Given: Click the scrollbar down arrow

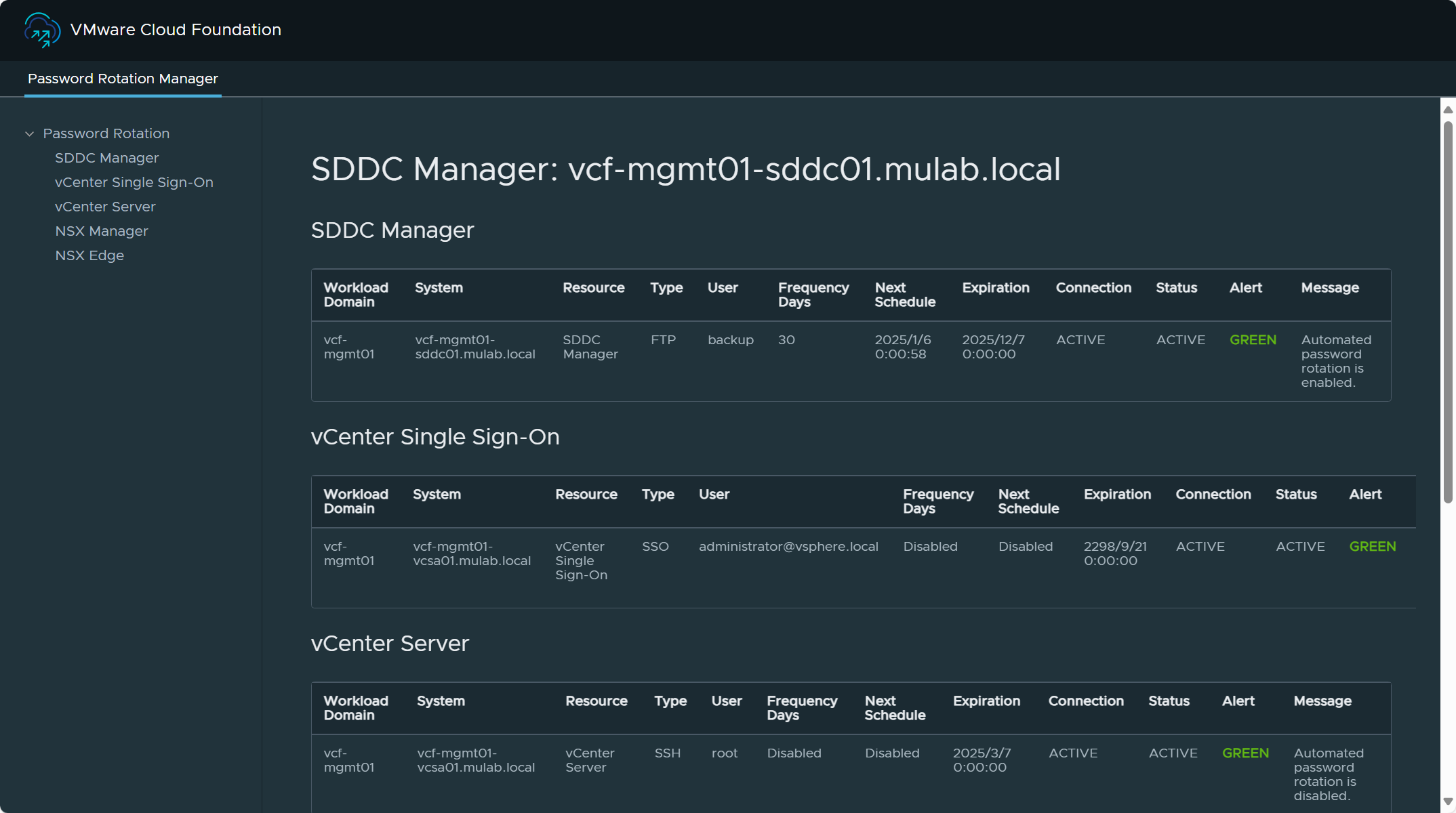Looking at the screenshot, I should [x=1448, y=801].
